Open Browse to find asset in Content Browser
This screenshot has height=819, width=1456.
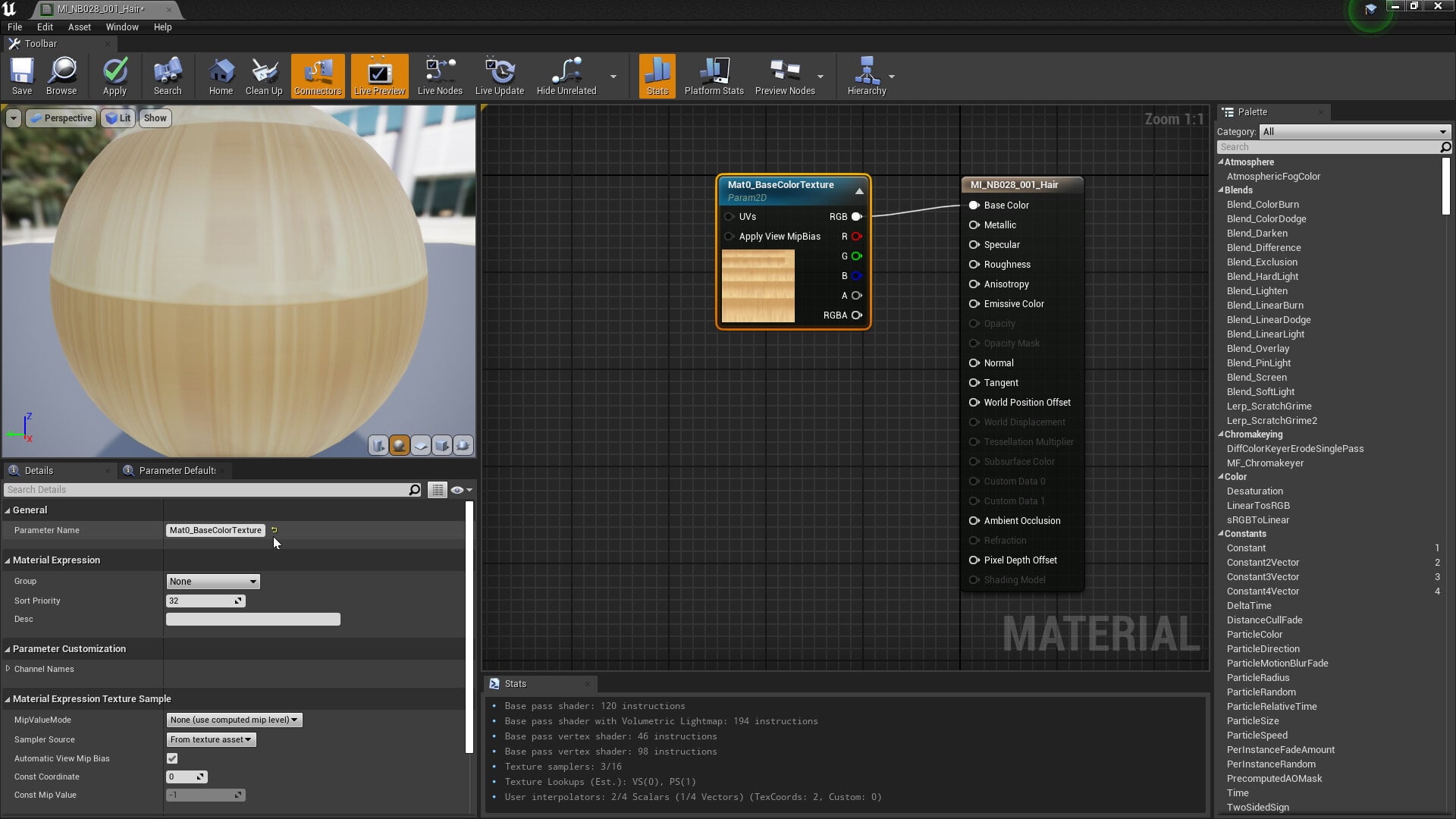[61, 76]
